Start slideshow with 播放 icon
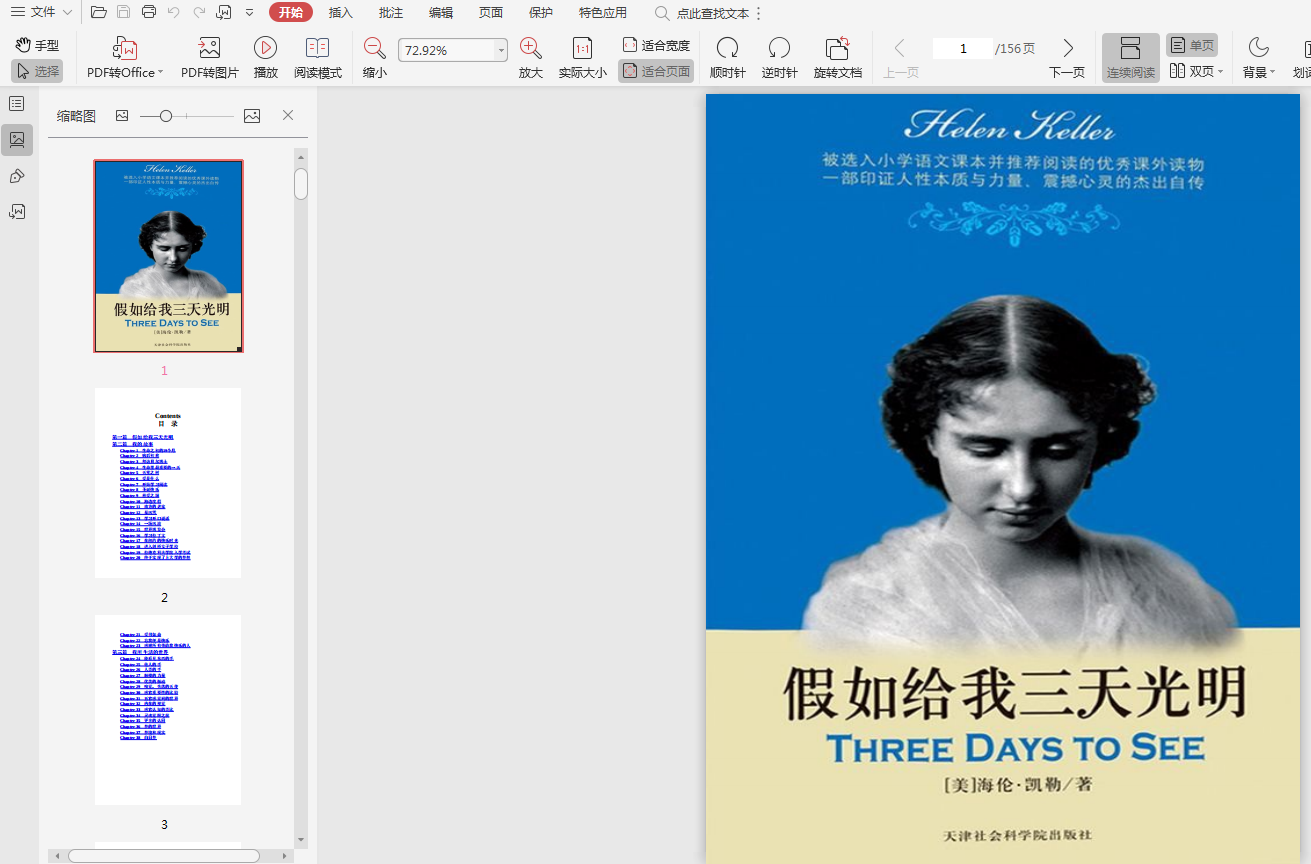The height and width of the screenshot is (864, 1311). click(x=265, y=48)
